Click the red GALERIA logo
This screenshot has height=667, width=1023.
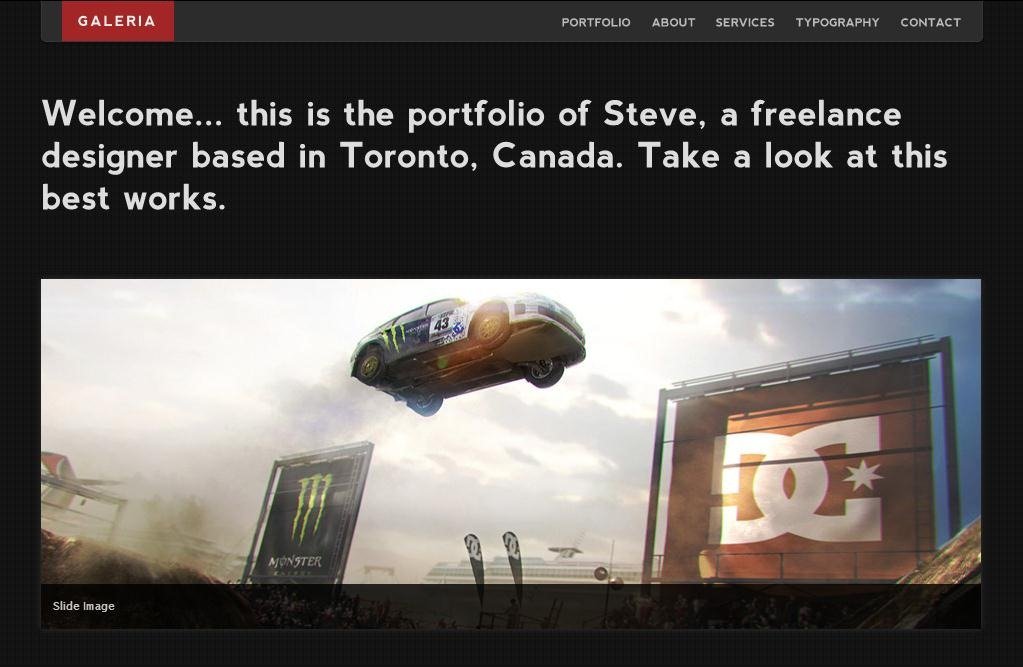(x=117, y=21)
